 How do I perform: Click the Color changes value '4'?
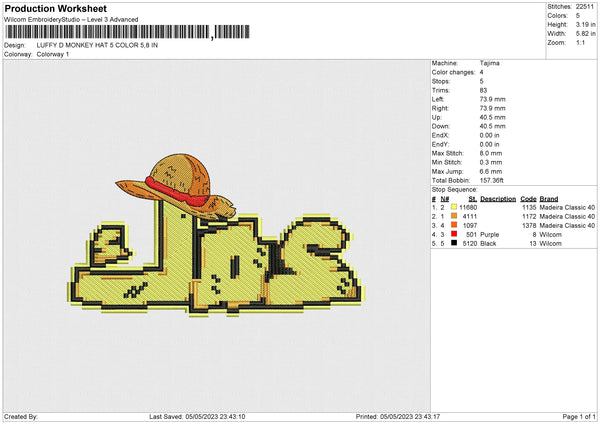(x=481, y=72)
